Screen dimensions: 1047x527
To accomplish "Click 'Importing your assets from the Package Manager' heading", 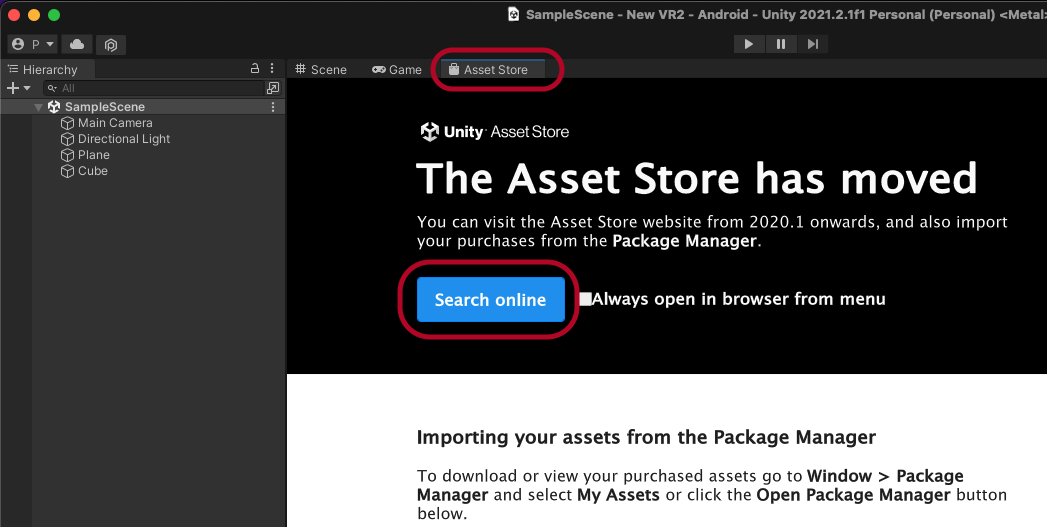I will pos(646,437).
